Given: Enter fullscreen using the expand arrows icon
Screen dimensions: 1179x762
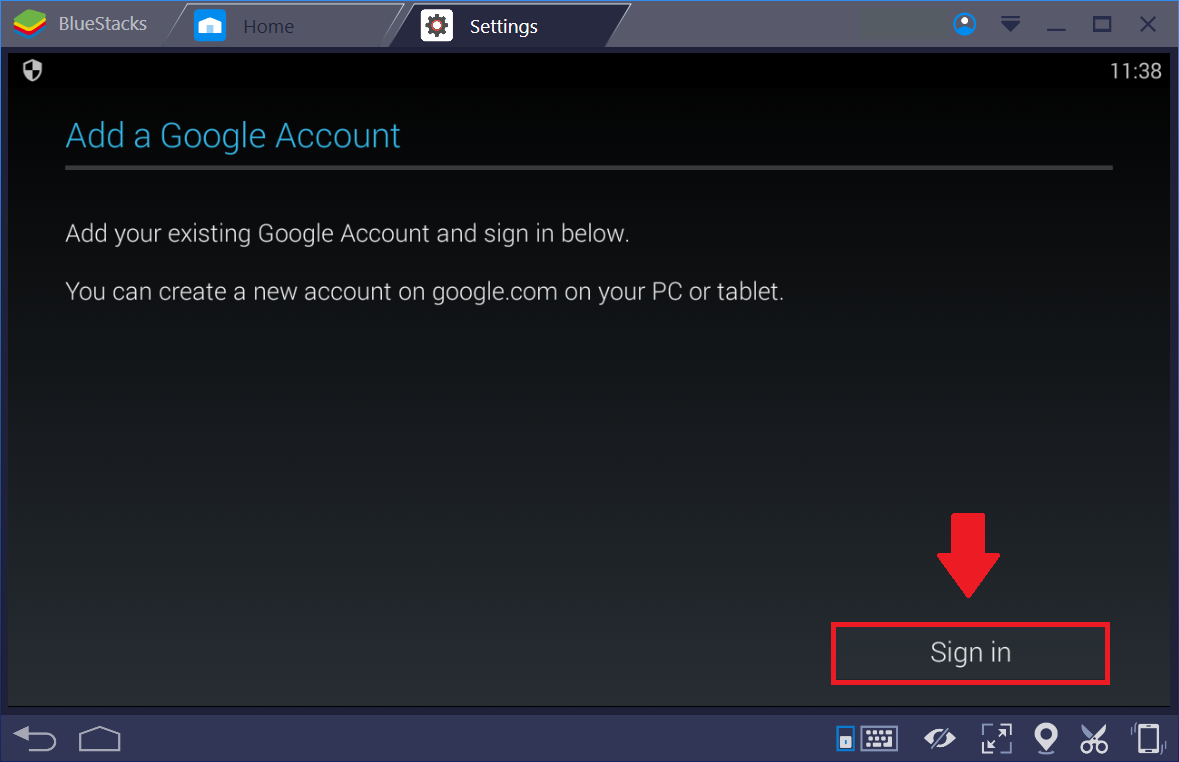Looking at the screenshot, I should click(996, 739).
